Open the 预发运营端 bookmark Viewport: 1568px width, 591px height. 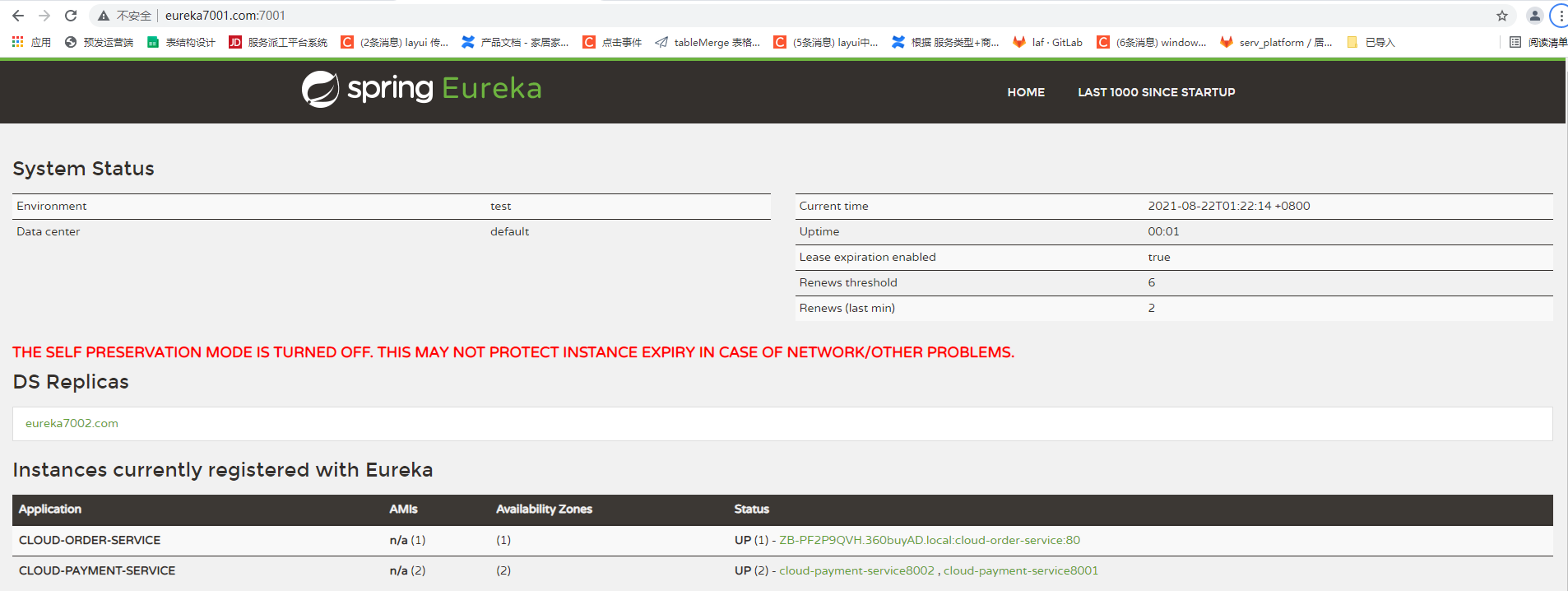click(99, 42)
